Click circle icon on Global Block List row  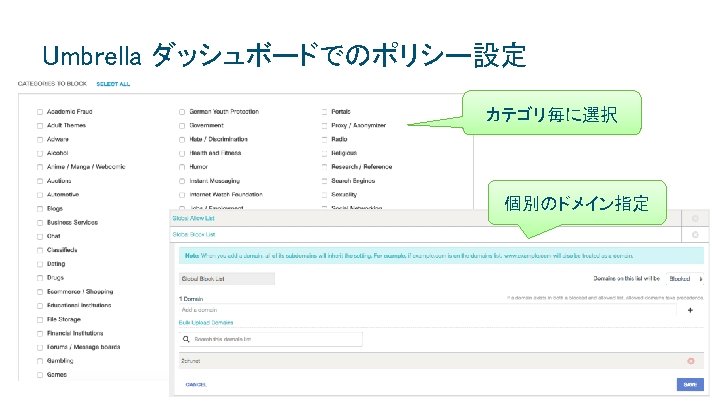pos(695,235)
